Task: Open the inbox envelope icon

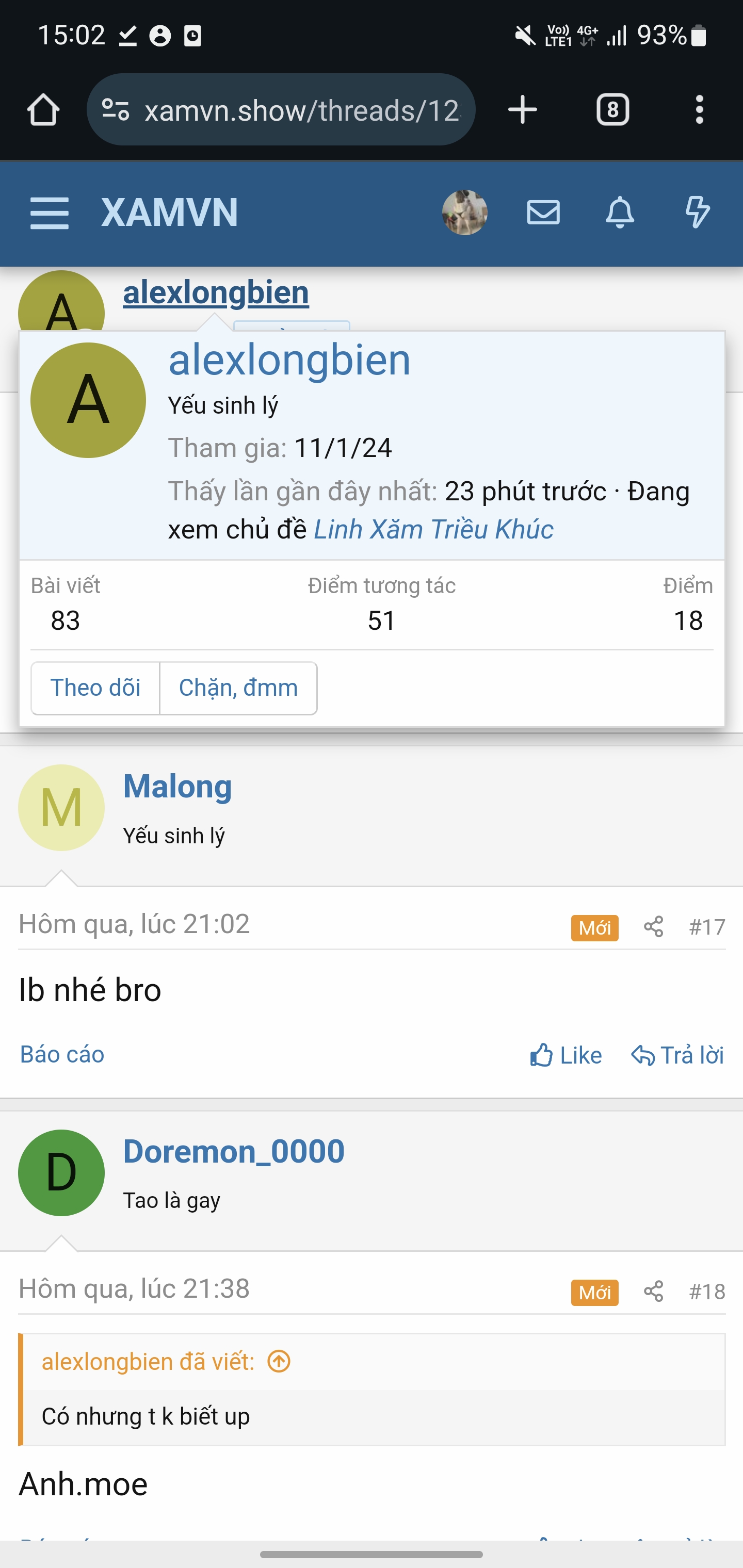Action: (x=543, y=213)
